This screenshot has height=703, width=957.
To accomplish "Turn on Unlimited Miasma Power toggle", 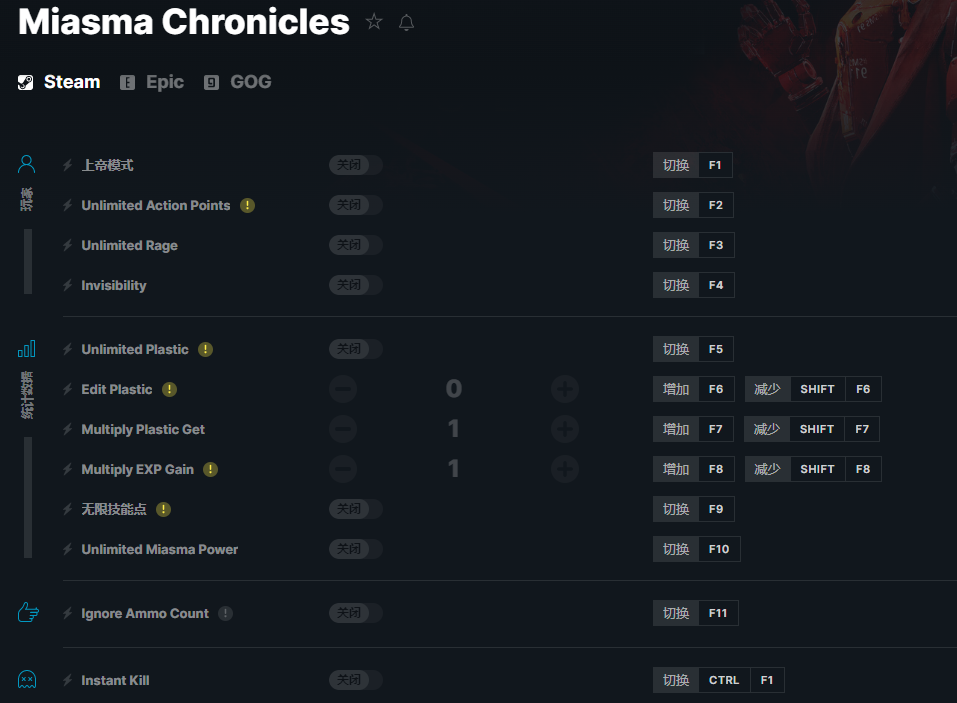I will coord(356,549).
